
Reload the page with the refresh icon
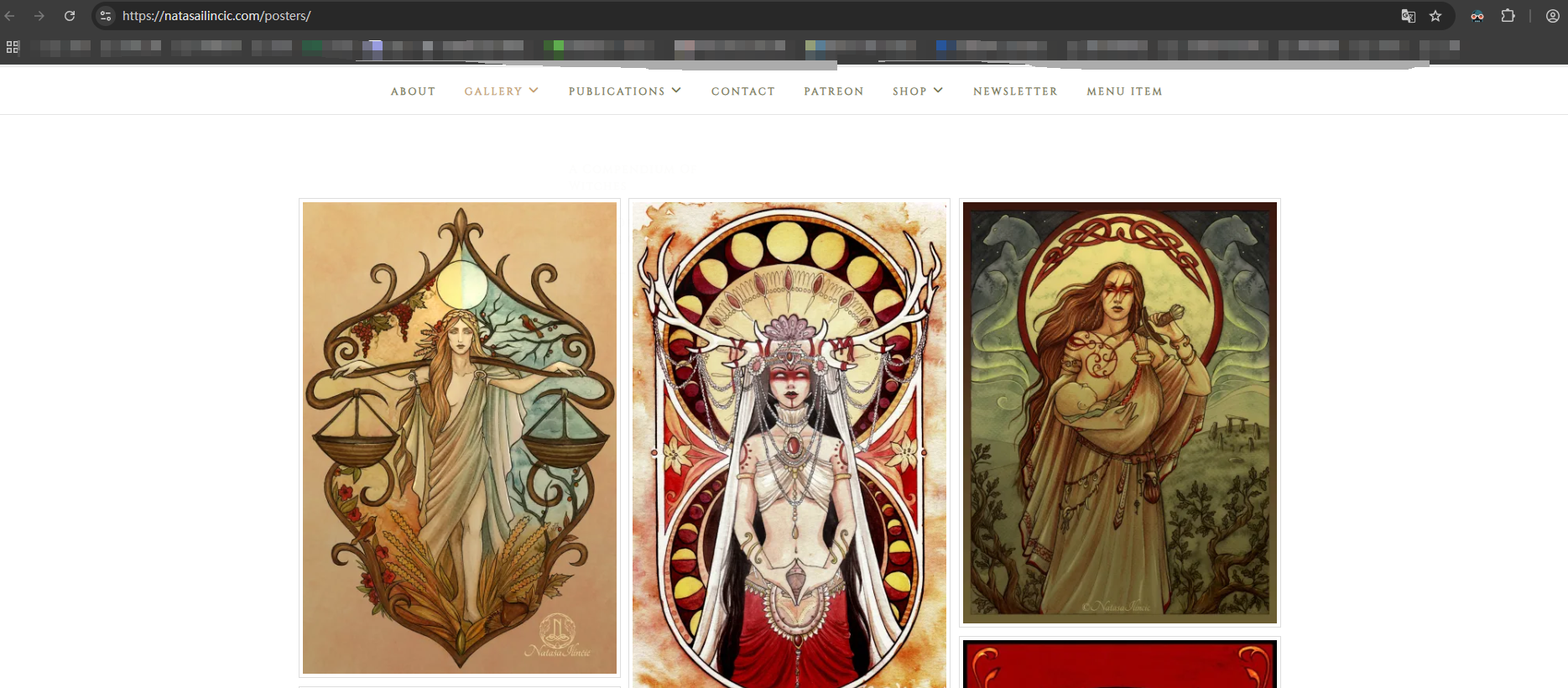70,16
